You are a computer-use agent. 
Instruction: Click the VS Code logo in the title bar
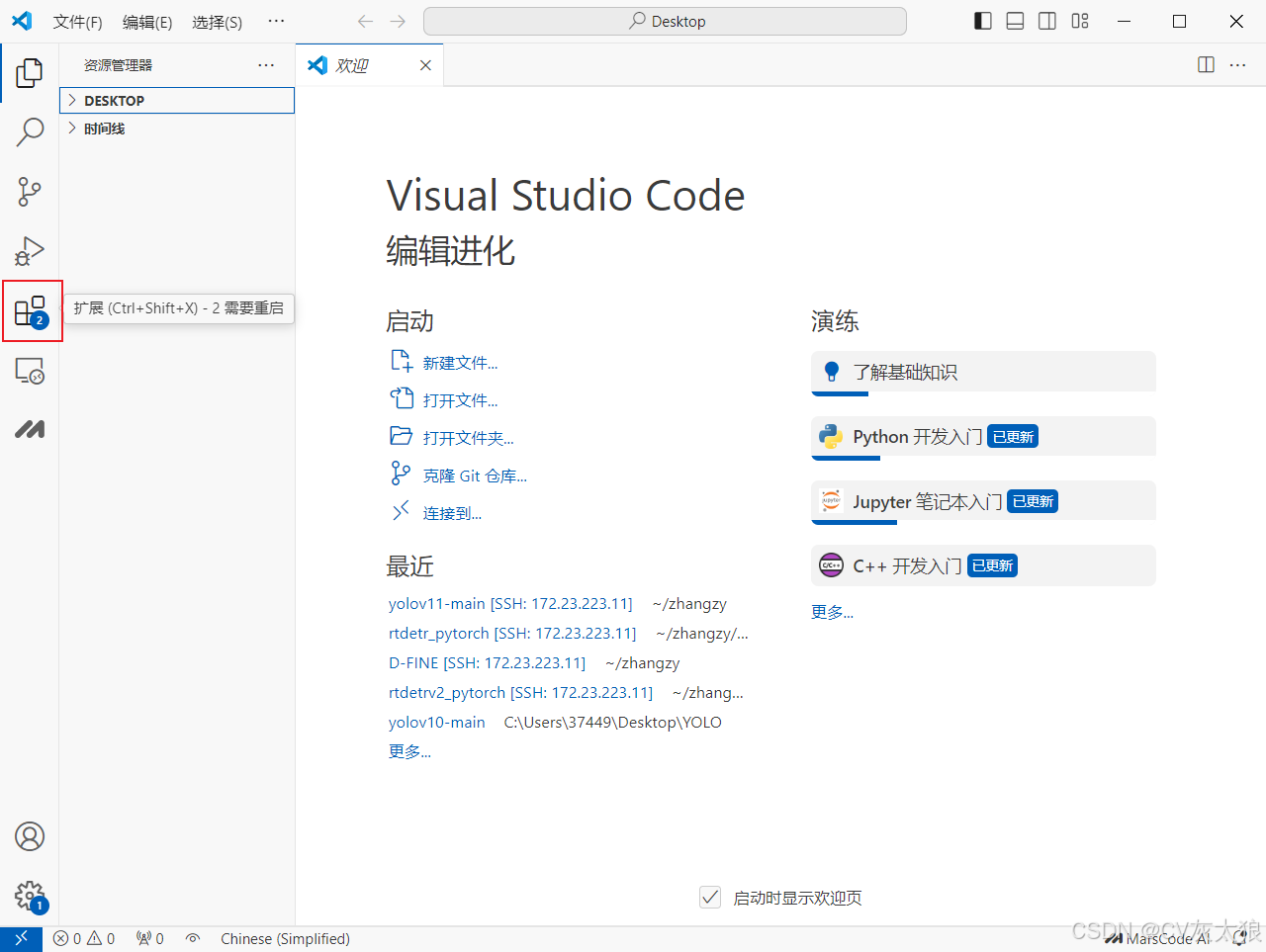pos(22,21)
